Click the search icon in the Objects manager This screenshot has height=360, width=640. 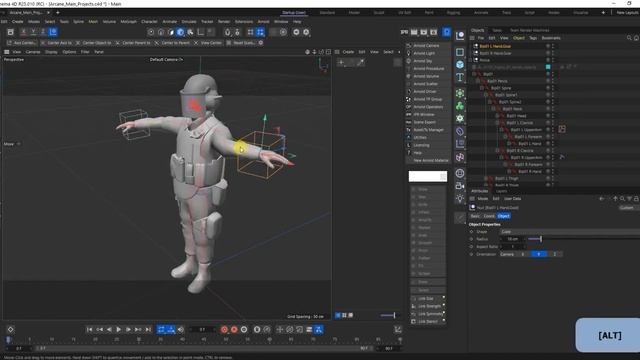click(629, 38)
